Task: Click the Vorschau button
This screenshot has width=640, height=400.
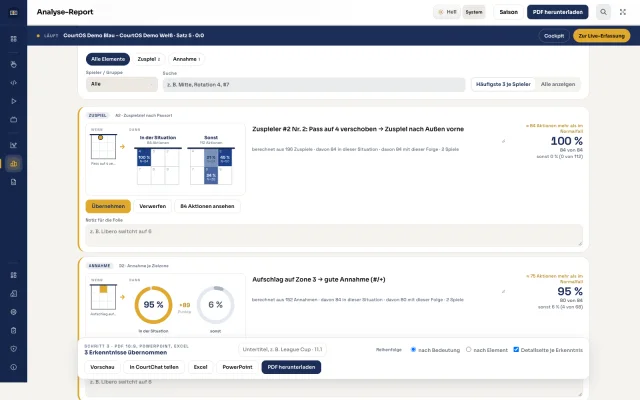Action: coord(102,367)
